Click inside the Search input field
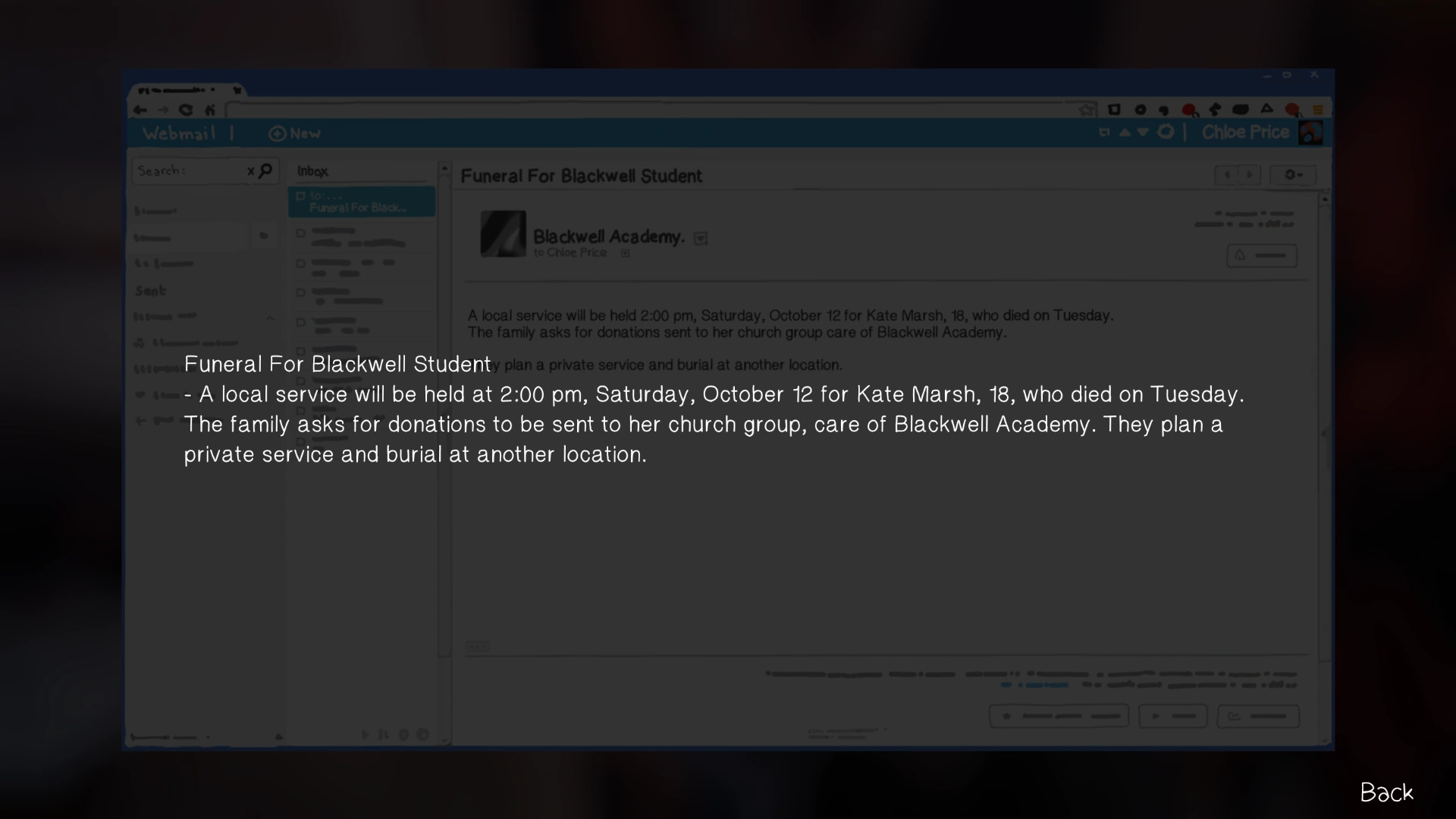 (190, 171)
